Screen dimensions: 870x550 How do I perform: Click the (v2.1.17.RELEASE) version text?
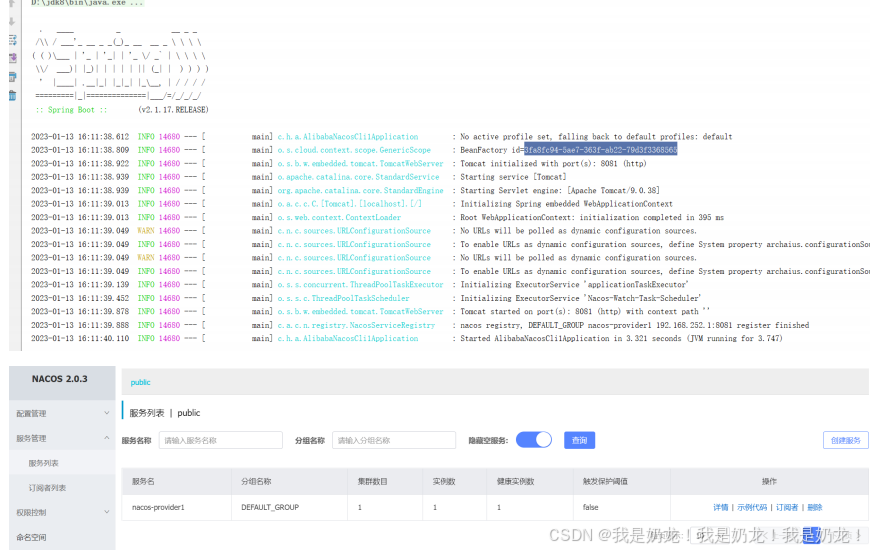click(x=173, y=110)
